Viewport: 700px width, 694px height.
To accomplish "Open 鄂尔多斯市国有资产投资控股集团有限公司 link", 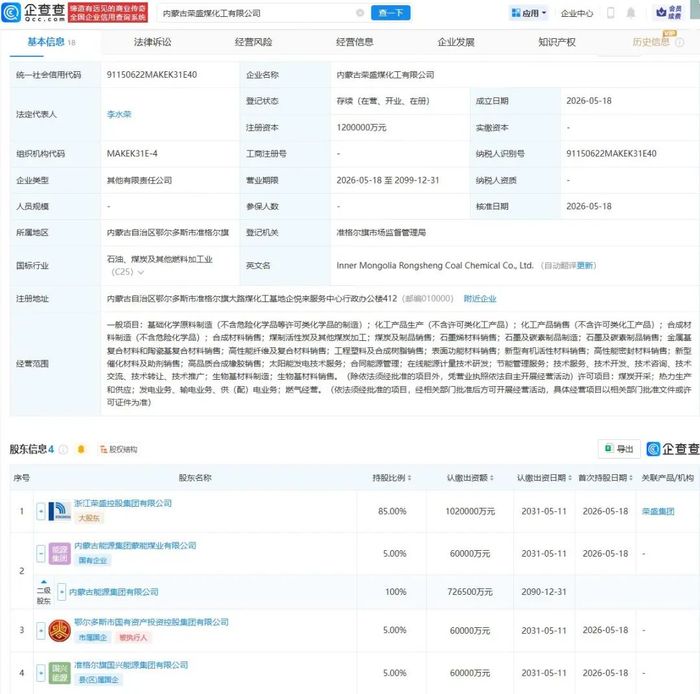I will point(151,622).
